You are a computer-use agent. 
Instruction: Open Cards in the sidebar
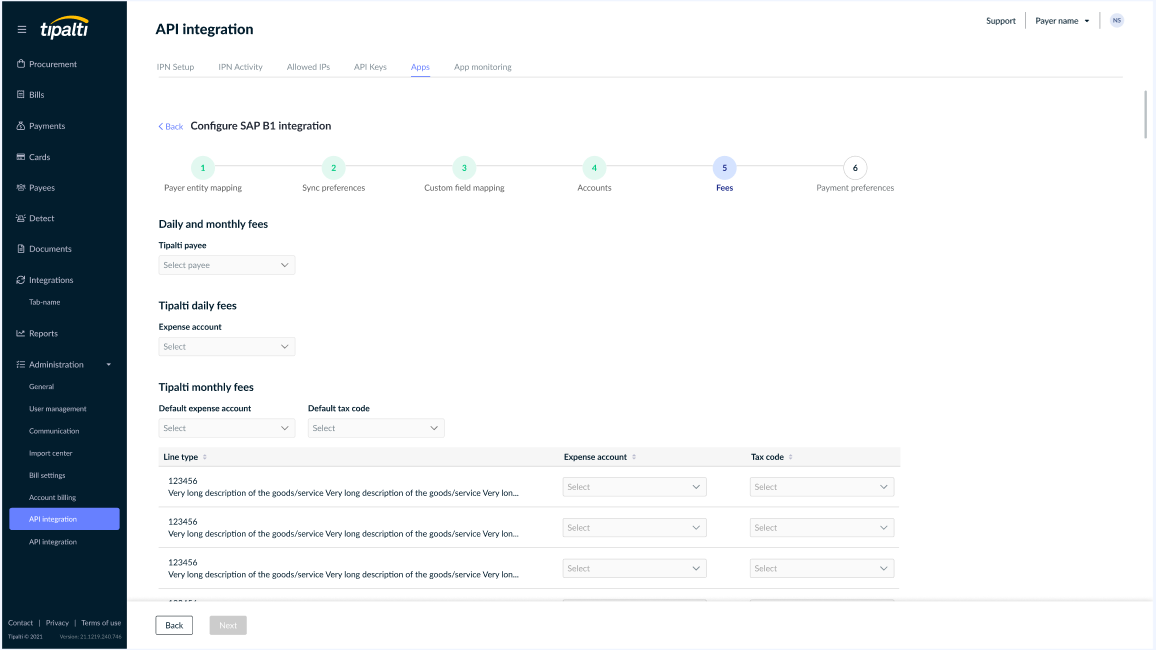pos(39,157)
